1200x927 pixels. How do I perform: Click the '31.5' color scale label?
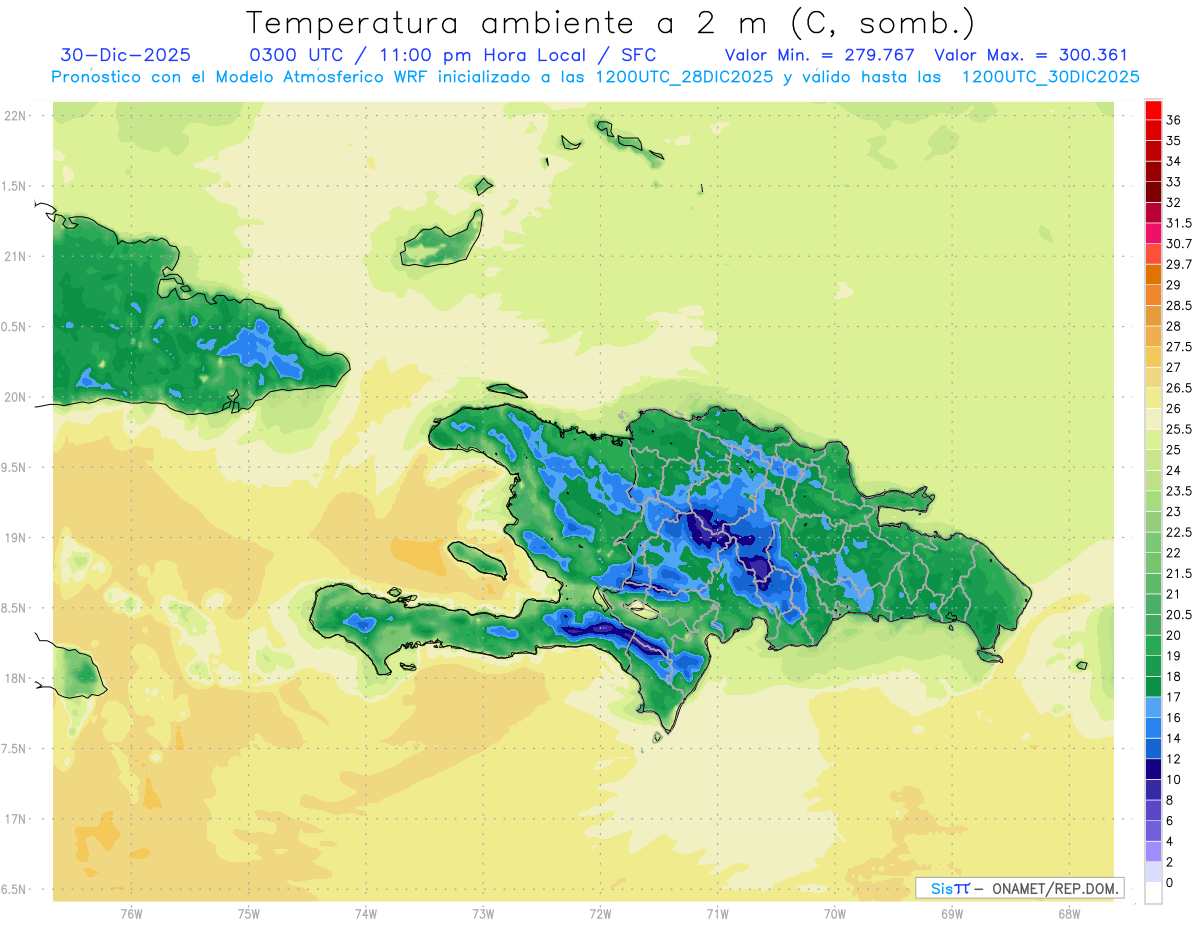tap(1179, 223)
